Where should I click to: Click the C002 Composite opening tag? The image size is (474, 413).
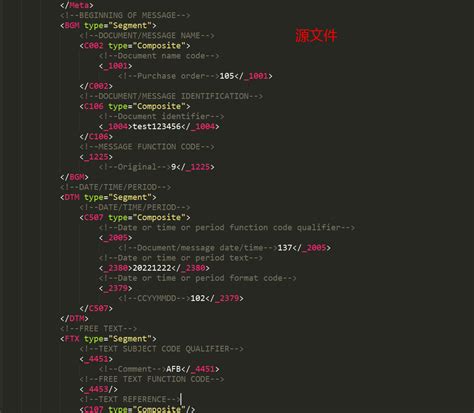tap(135, 46)
